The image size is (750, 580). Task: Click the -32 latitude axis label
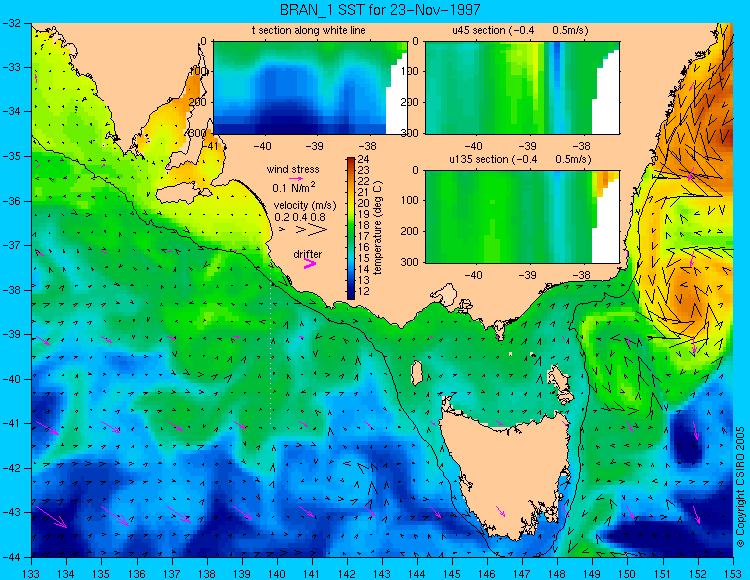(11, 22)
